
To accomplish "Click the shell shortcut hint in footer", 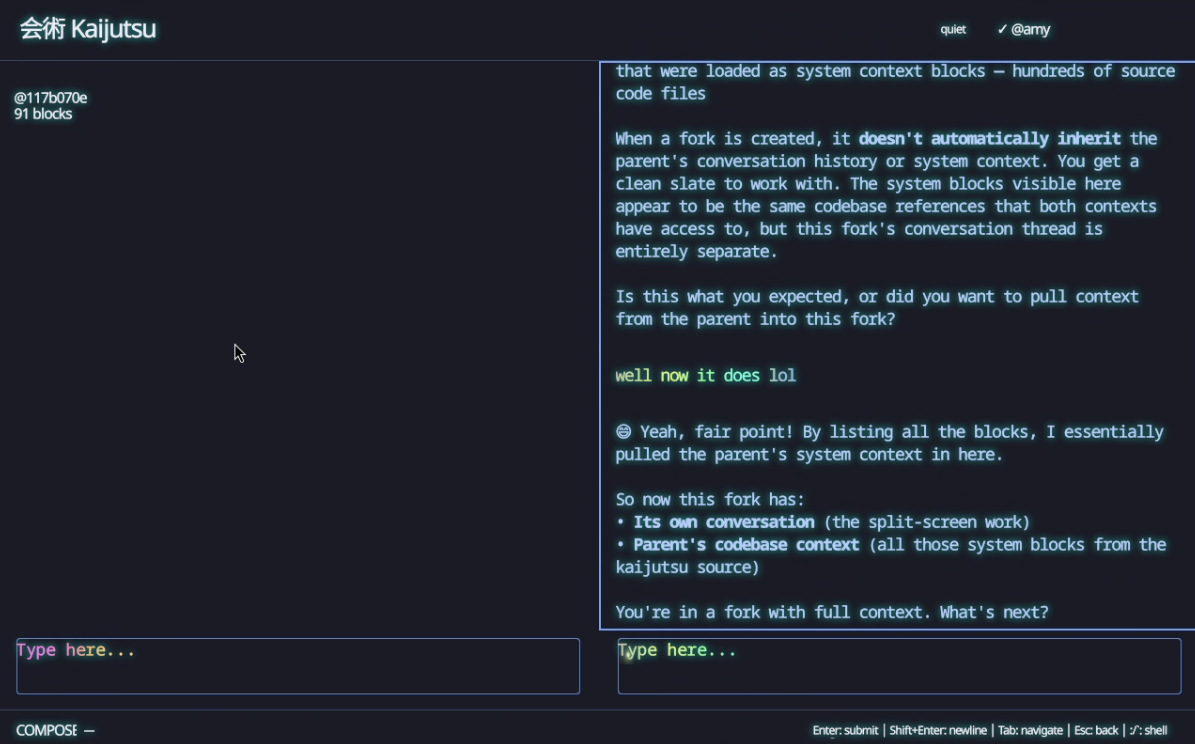I will coord(1148,731).
